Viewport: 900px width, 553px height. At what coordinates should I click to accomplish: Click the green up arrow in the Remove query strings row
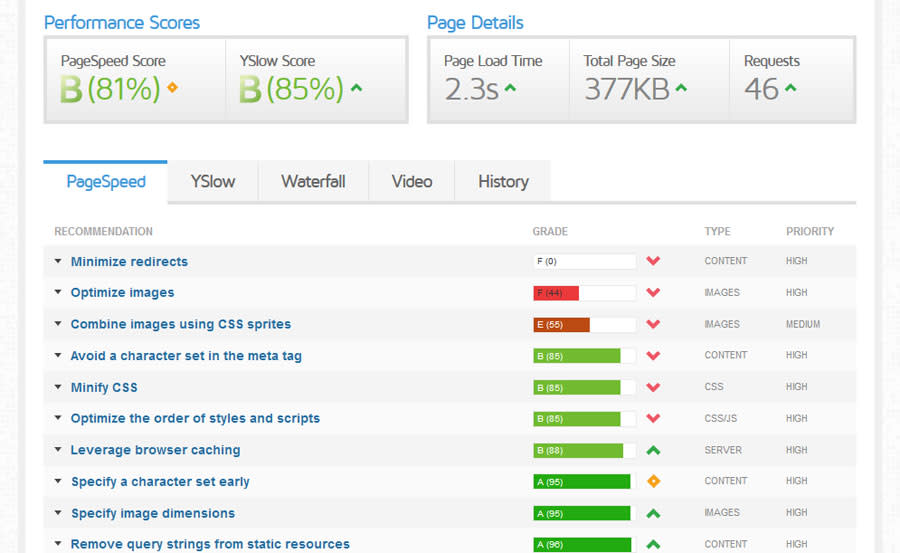pyautogui.click(x=653, y=544)
